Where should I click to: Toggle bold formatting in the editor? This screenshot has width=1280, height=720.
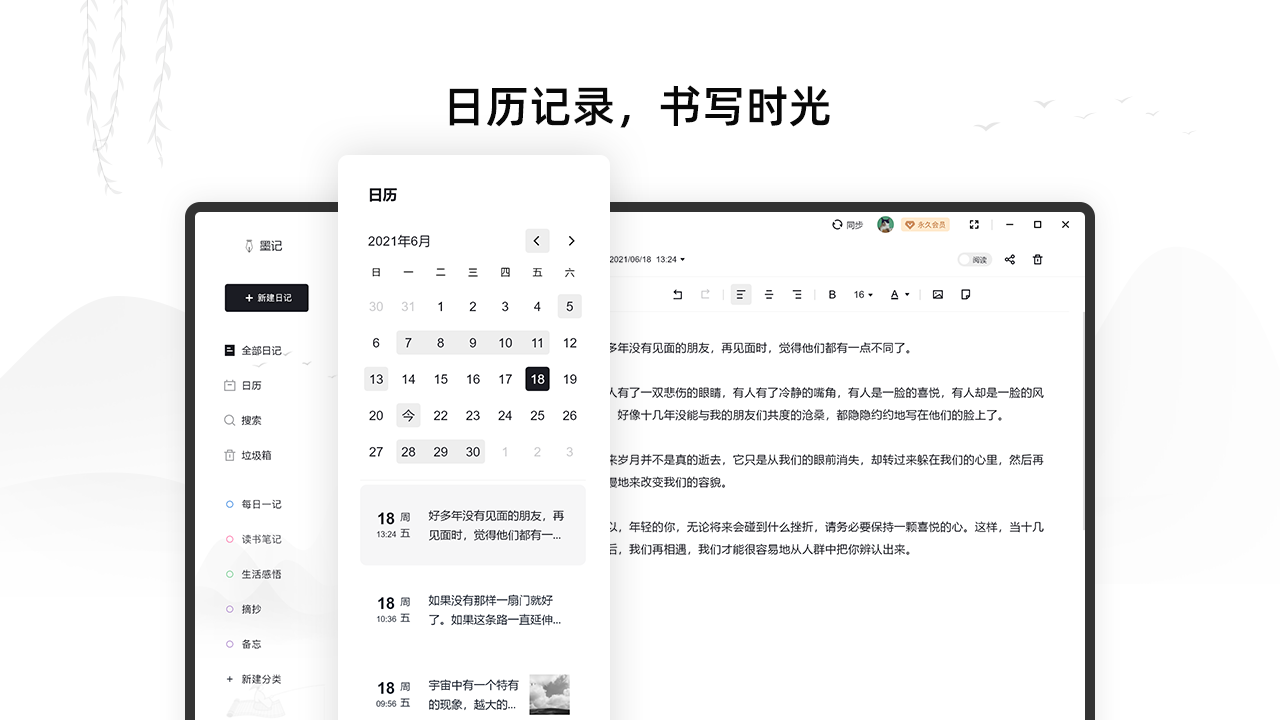832,294
